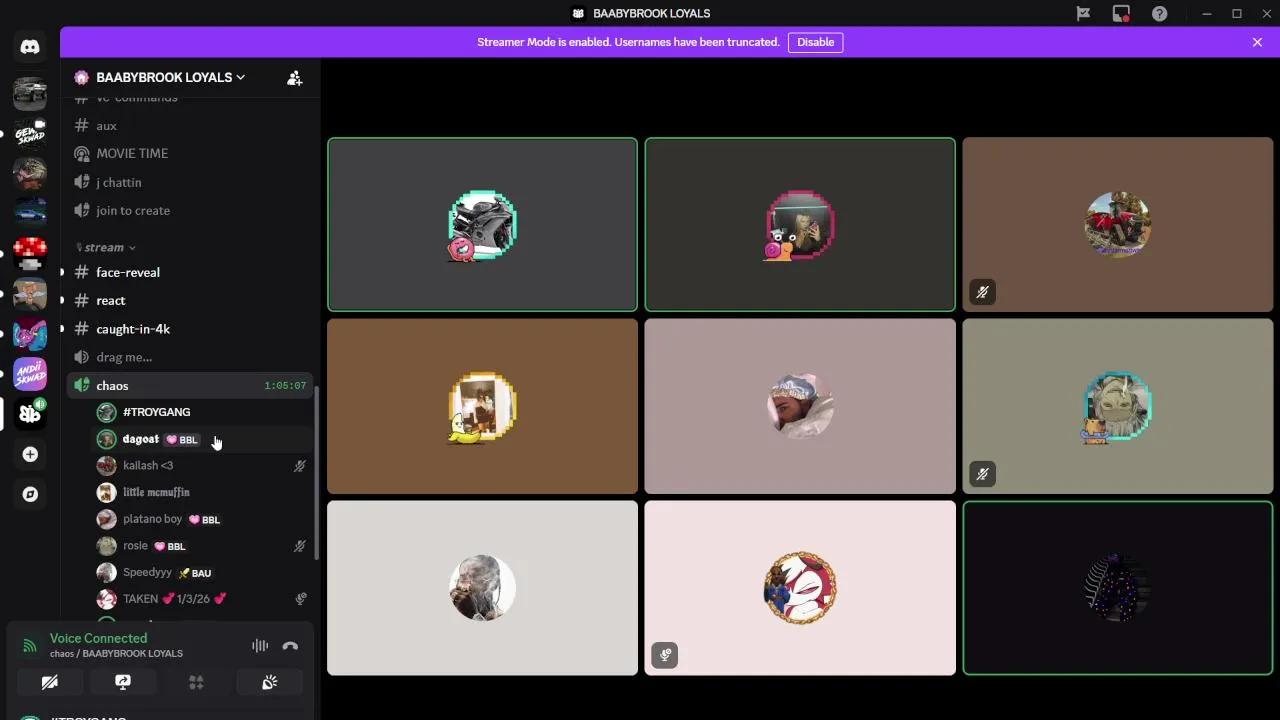The image size is (1280, 720).
Task: Disable Streamer Mode
Action: point(815,42)
